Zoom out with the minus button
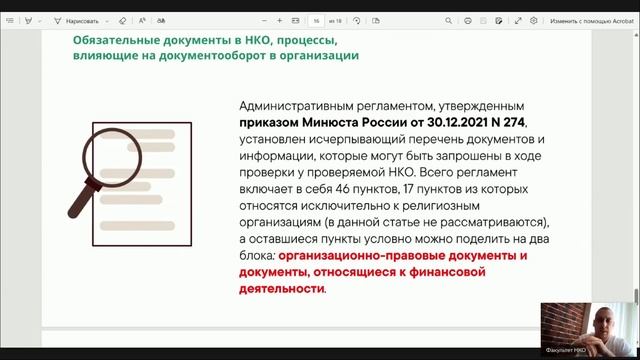This screenshot has width=640, height=360. pos(264,20)
